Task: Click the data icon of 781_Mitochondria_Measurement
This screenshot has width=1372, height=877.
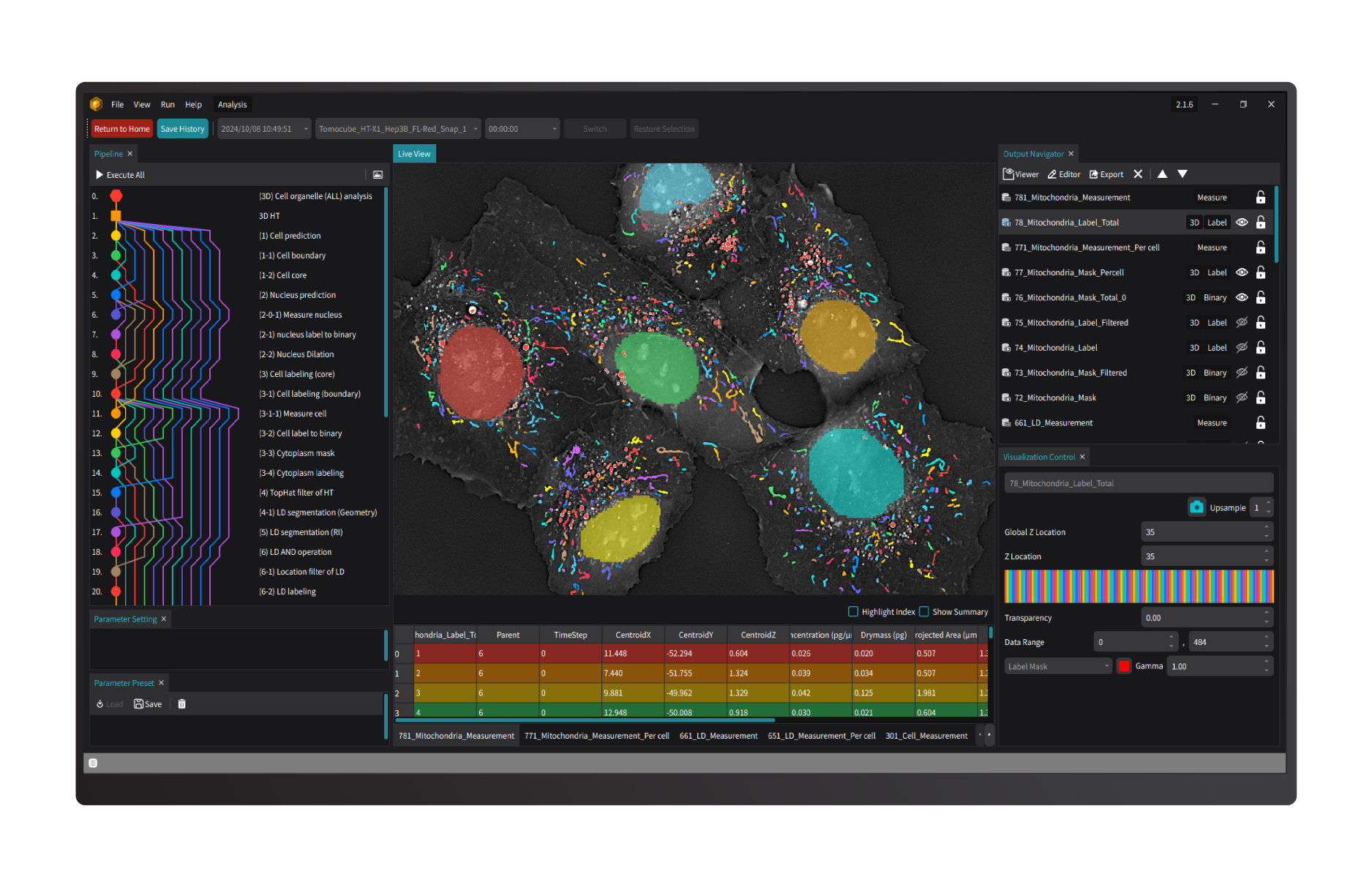Action: pyautogui.click(x=1006, y=198)
